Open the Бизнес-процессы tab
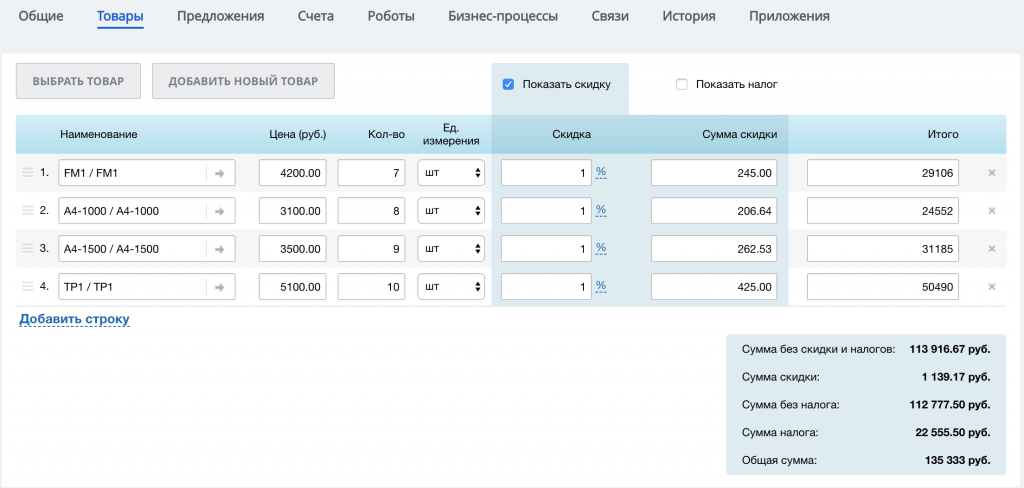 (x=503, y=17)
